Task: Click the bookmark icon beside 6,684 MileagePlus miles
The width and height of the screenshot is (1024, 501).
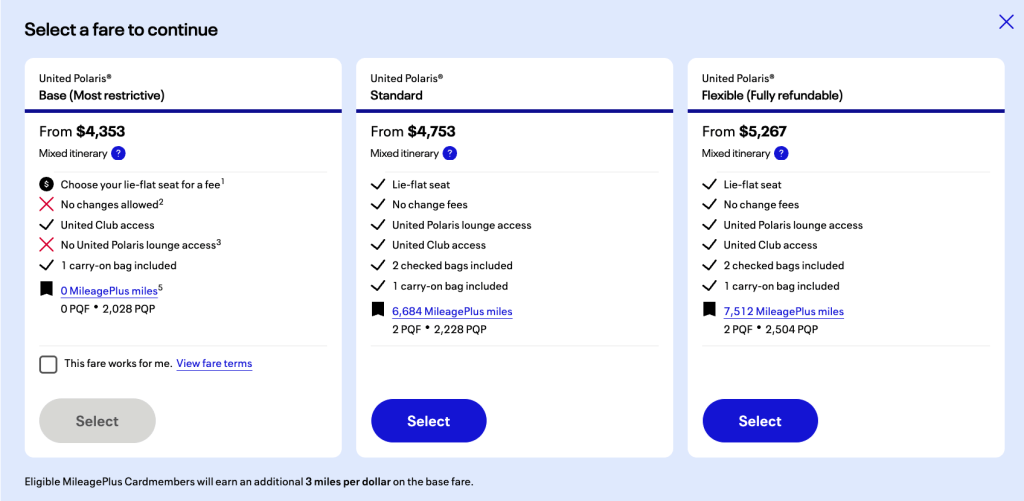Action: 378,310
